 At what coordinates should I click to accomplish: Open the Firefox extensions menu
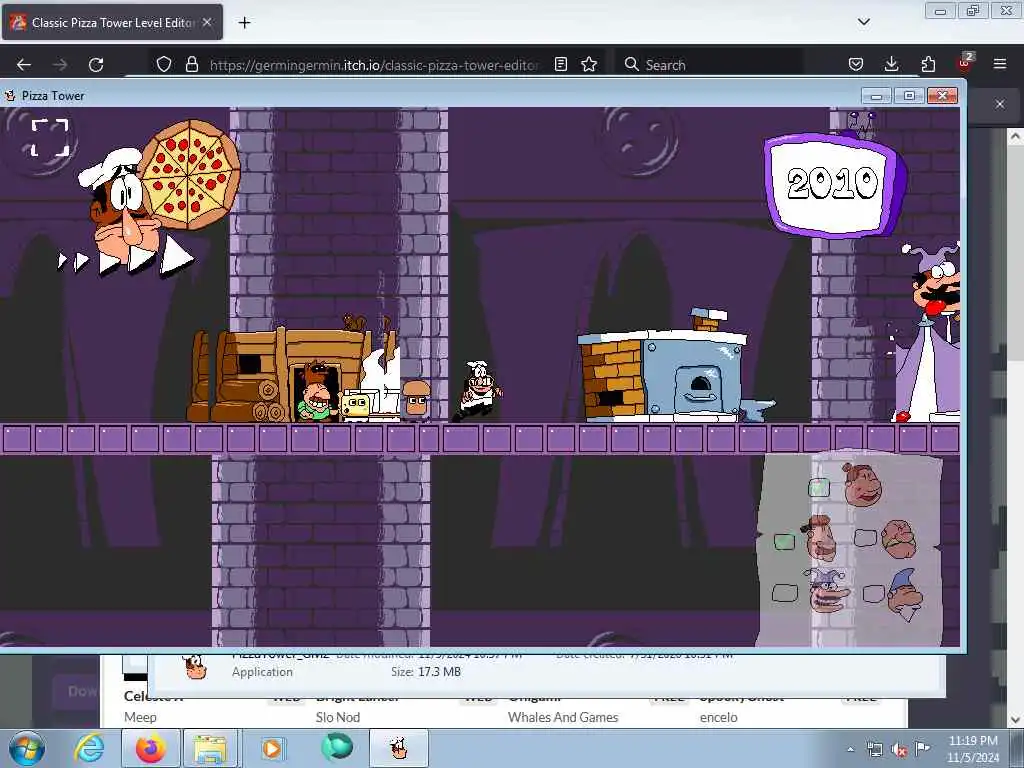(928, 64)
